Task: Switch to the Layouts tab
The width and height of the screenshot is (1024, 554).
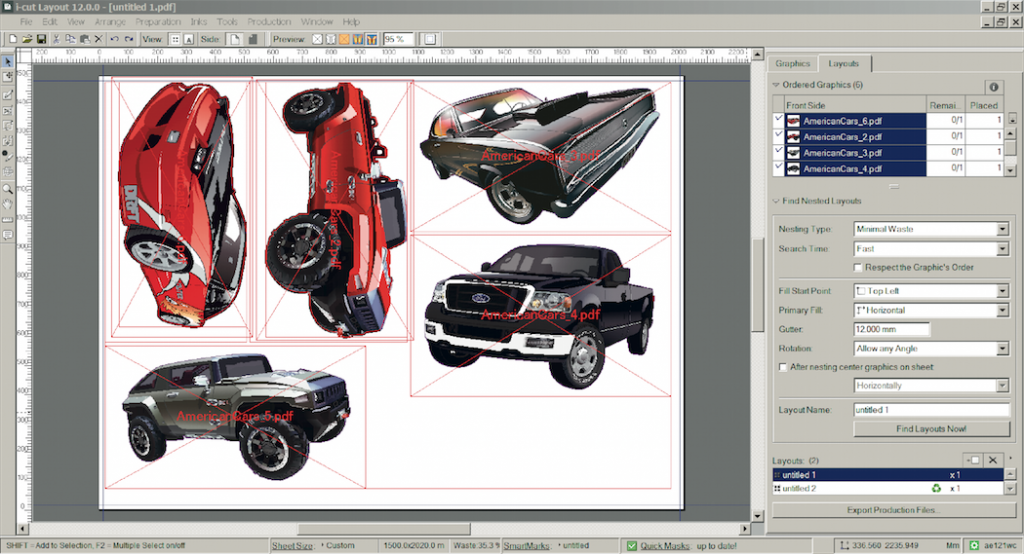Action: (844, 63)
